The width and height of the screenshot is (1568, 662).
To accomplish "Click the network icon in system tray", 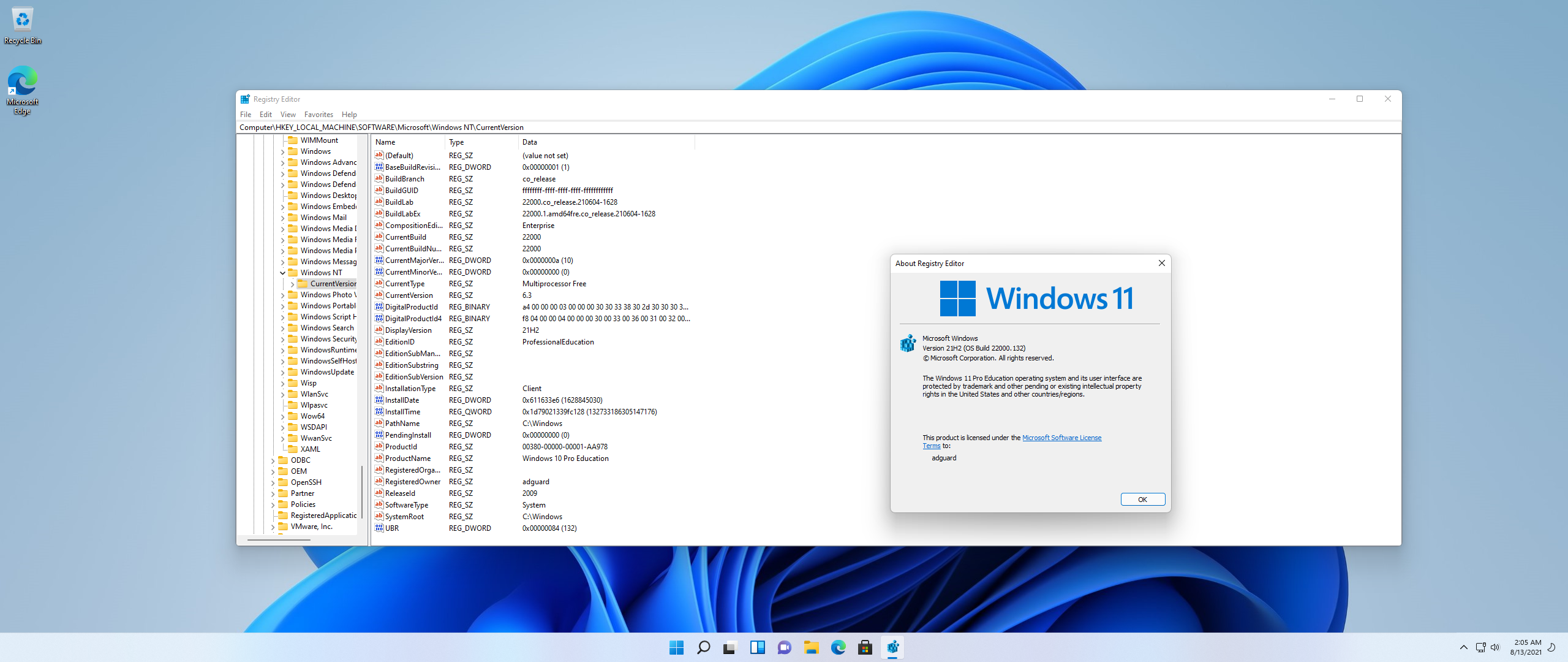I will pyautogui.click(x=1480, y=647).
